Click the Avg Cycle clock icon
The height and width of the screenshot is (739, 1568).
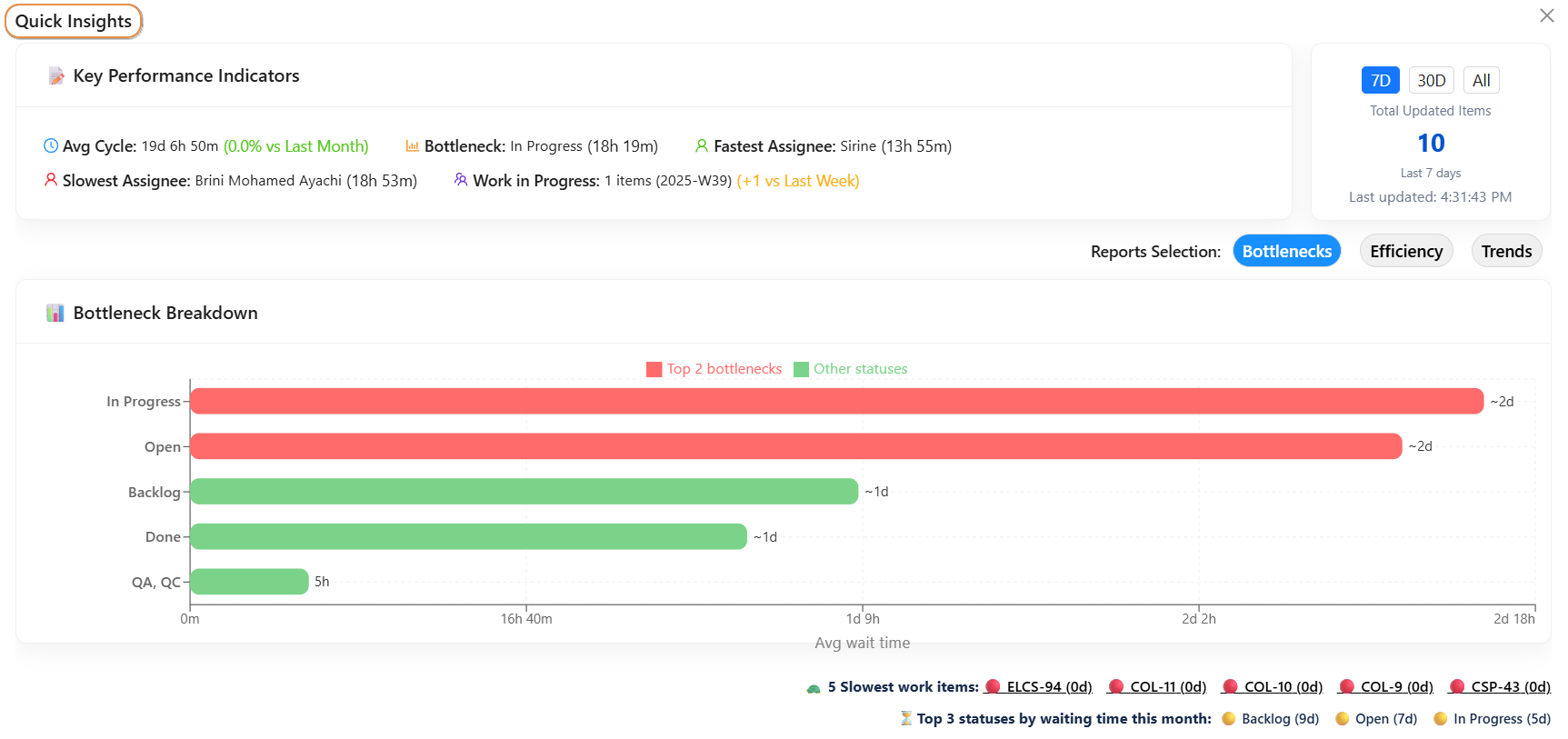pyautogui.click(x=51, y=146)
